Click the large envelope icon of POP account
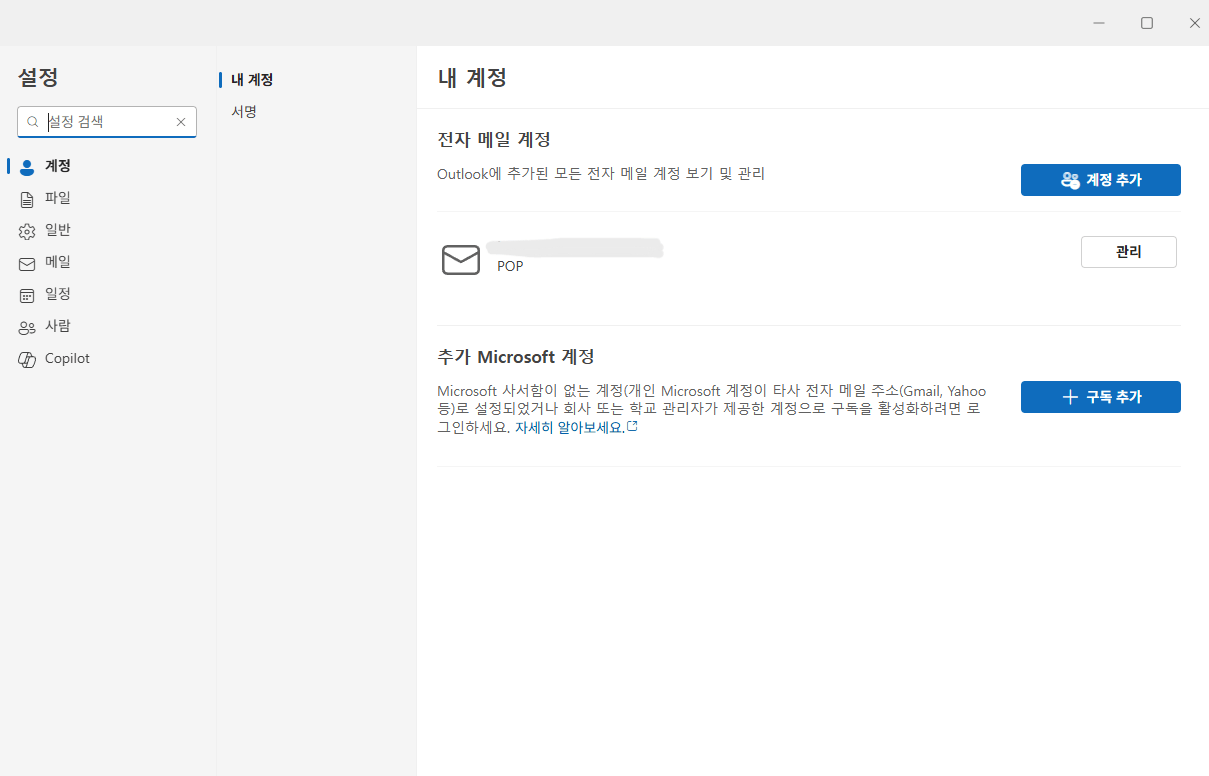The image size is (1209, 776). pos(461,260)
